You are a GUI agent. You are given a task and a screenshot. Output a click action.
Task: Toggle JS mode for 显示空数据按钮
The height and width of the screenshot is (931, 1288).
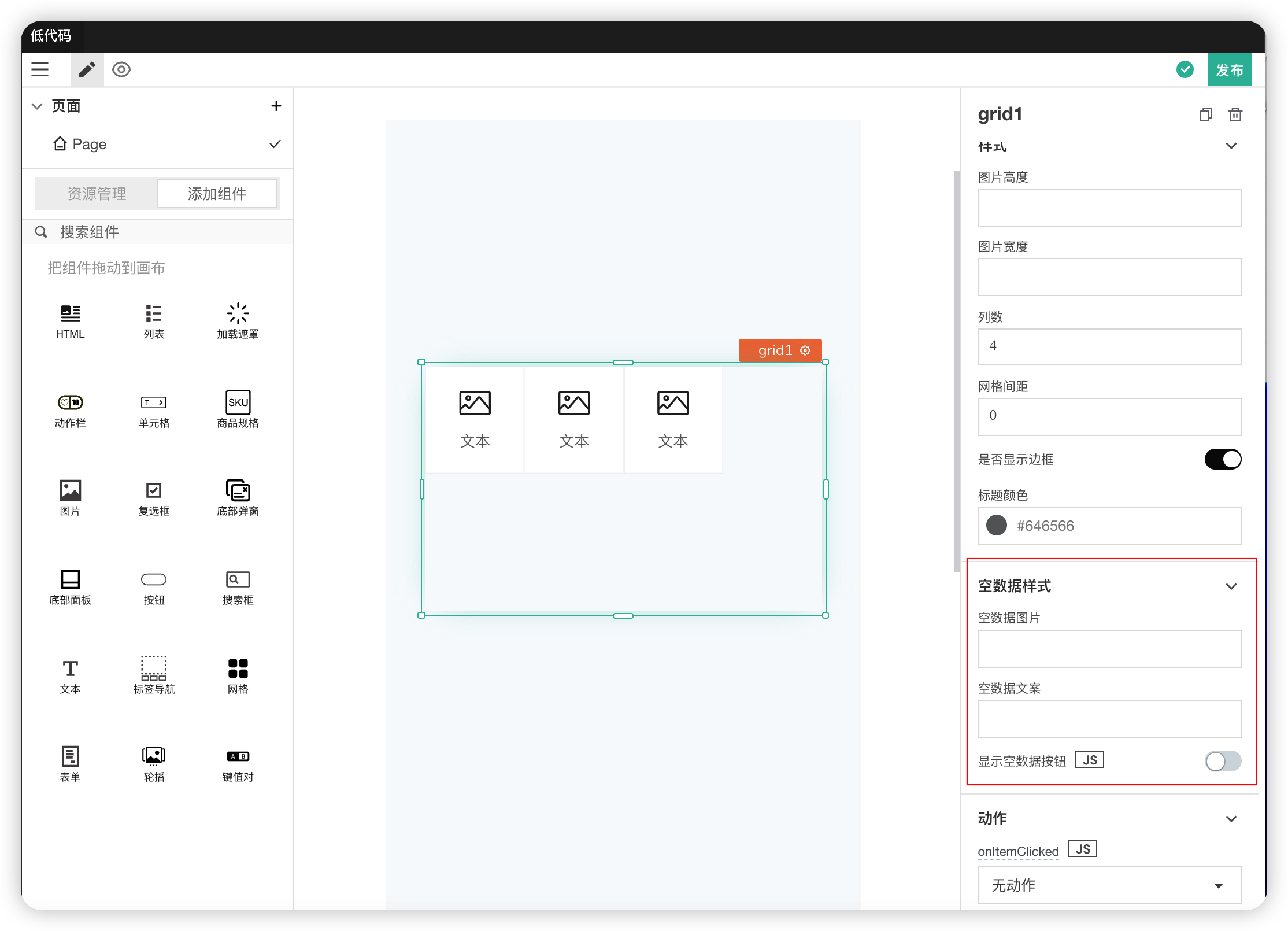pyautogui.click(x=1089, y=760)
